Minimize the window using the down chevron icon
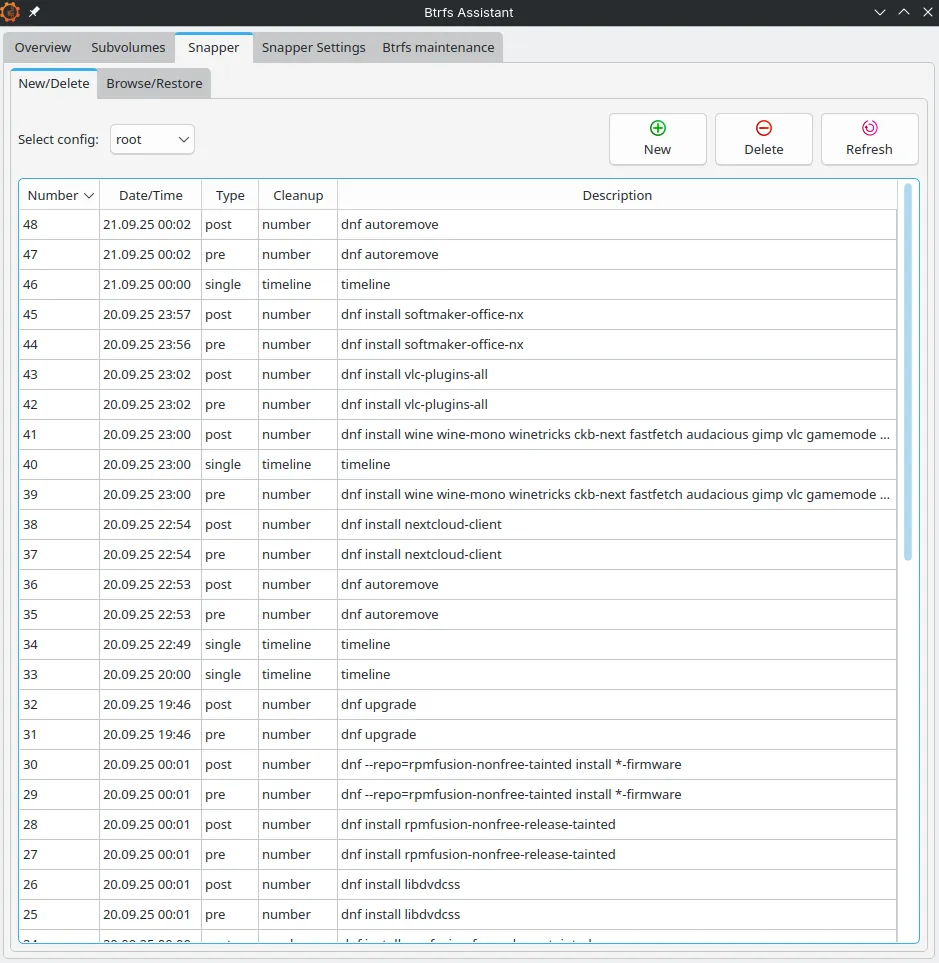The width and height of the screenshot is (939, 963). [880, 12]
